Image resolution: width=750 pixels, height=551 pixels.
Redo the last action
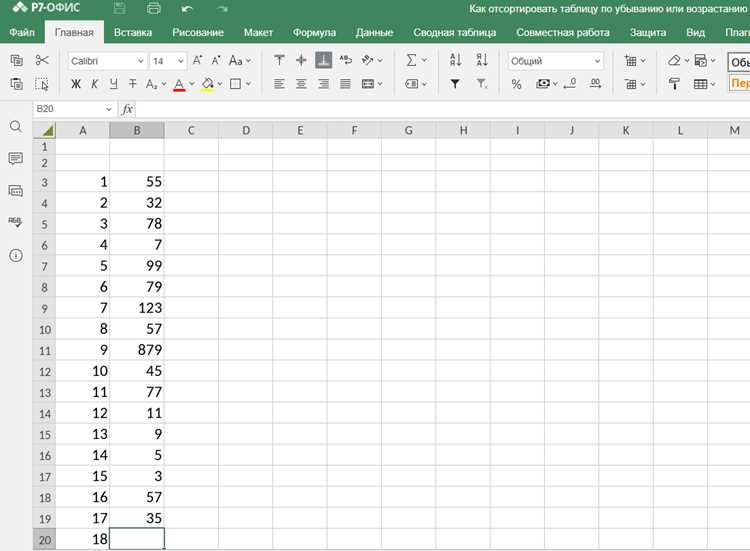(222, 9)
